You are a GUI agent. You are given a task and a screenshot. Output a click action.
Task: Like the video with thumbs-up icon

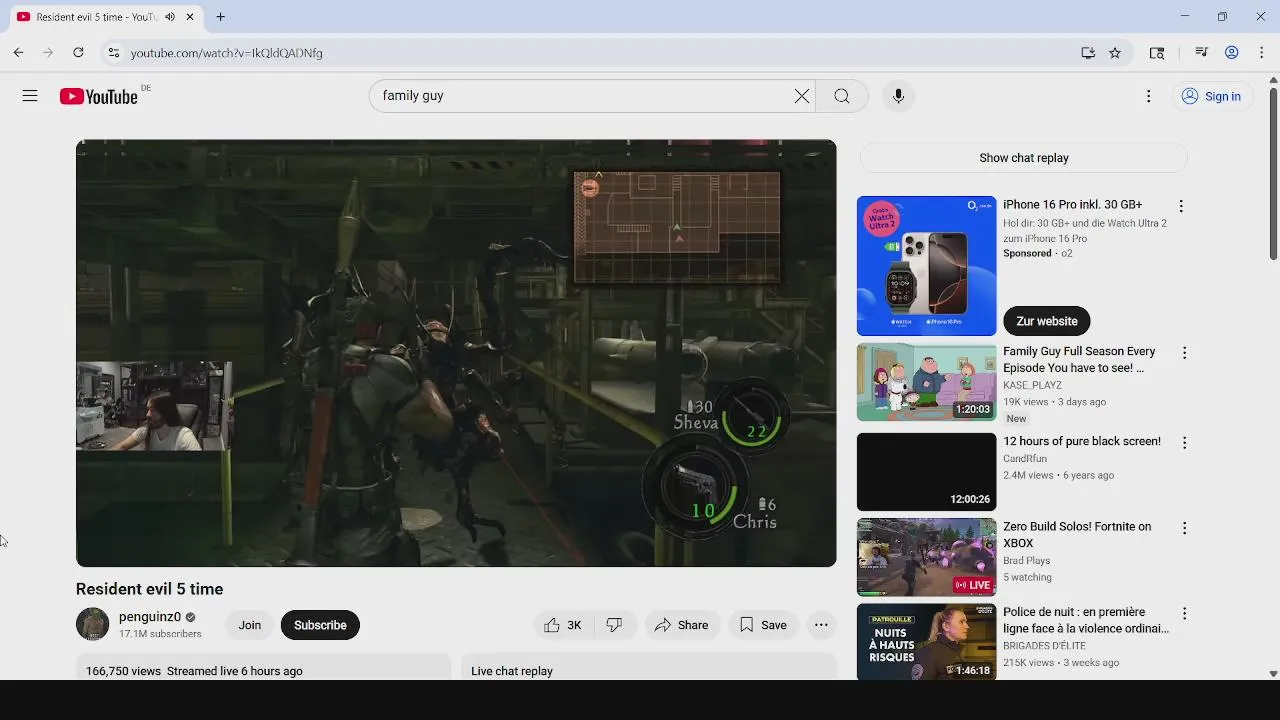pos(562,625)
